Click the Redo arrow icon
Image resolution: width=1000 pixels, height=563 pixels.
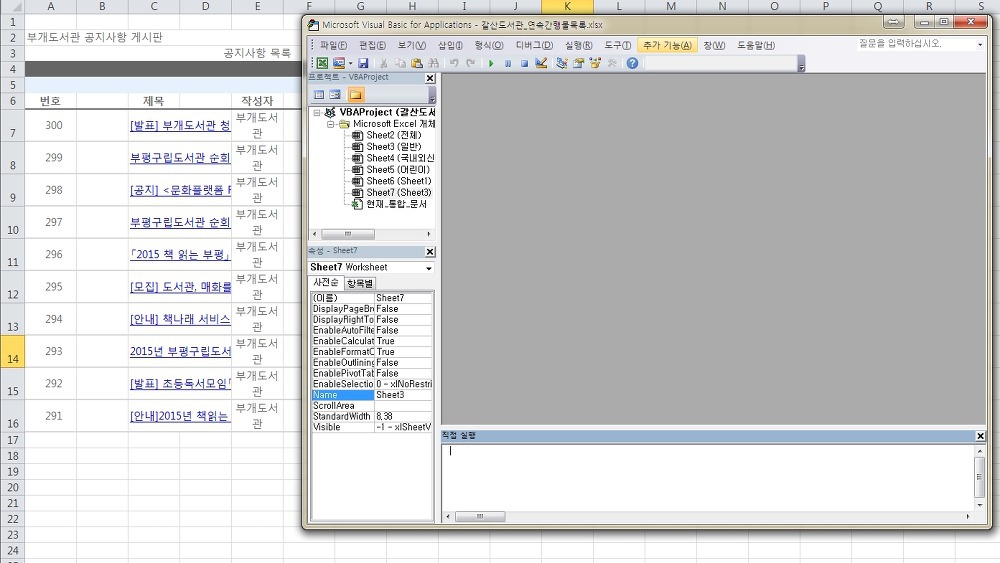471,63
